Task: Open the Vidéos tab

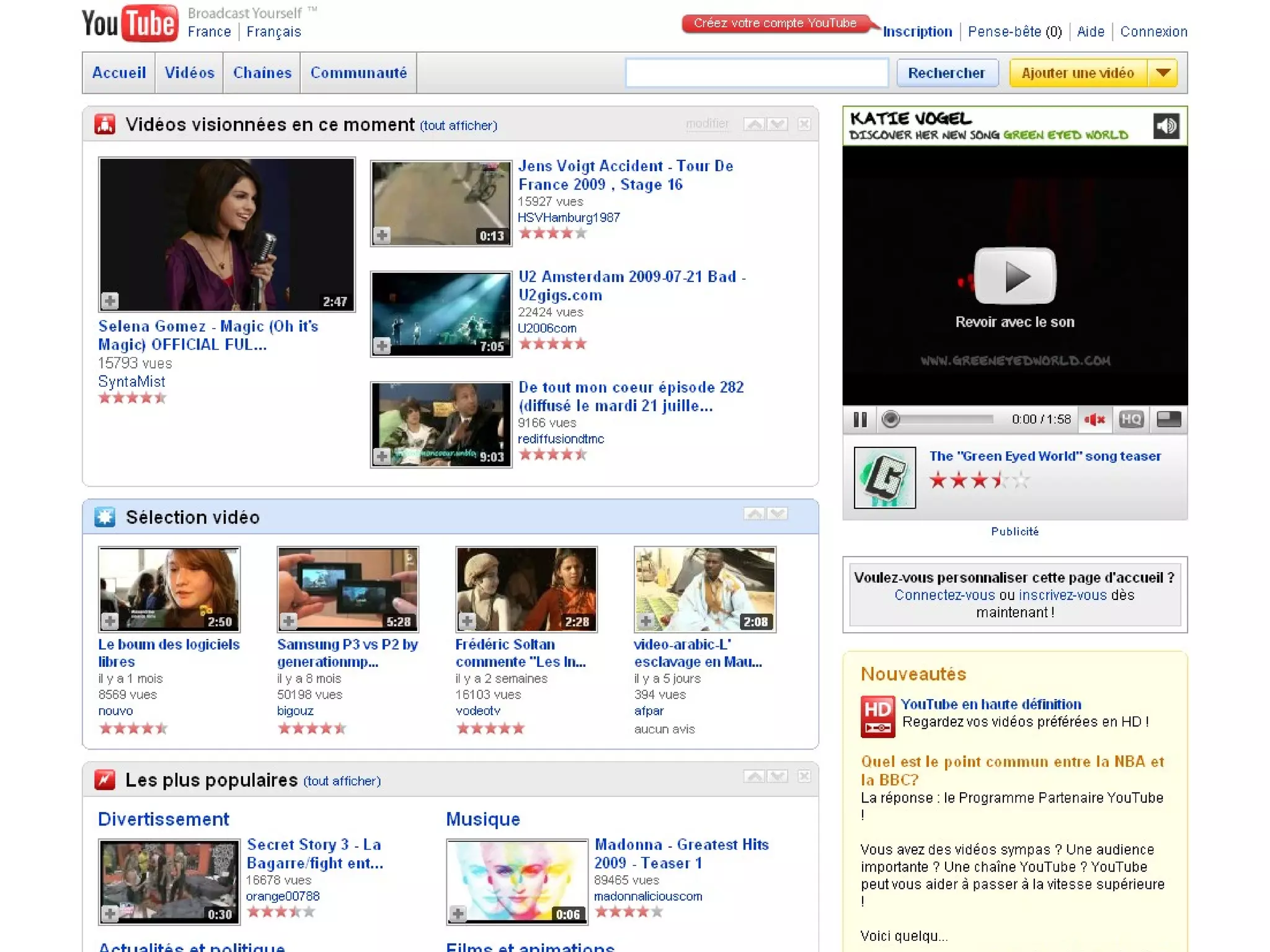Action: pos(189,73)
